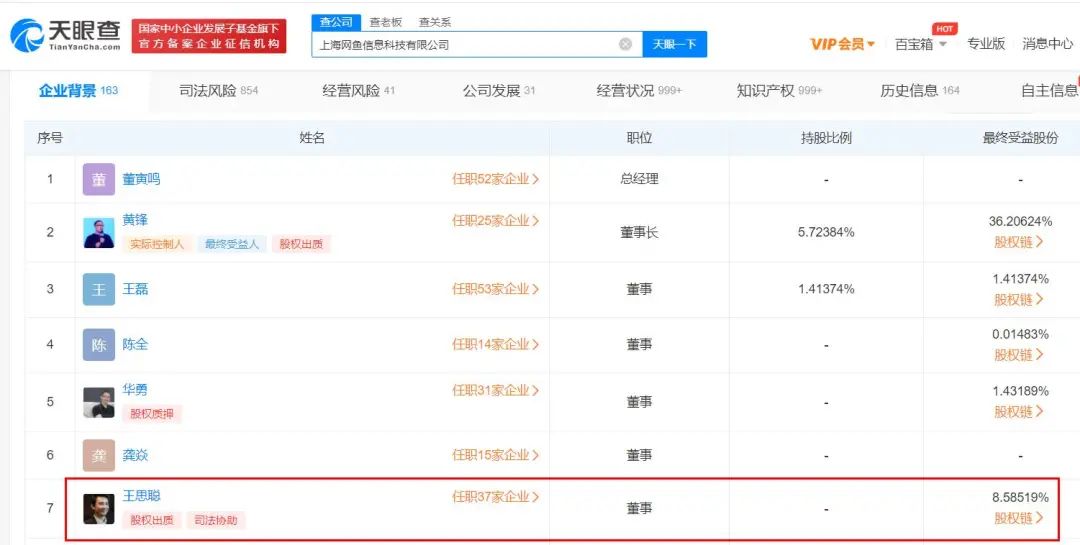Click 司法协助 tag for 王思聪

[216, 520]
